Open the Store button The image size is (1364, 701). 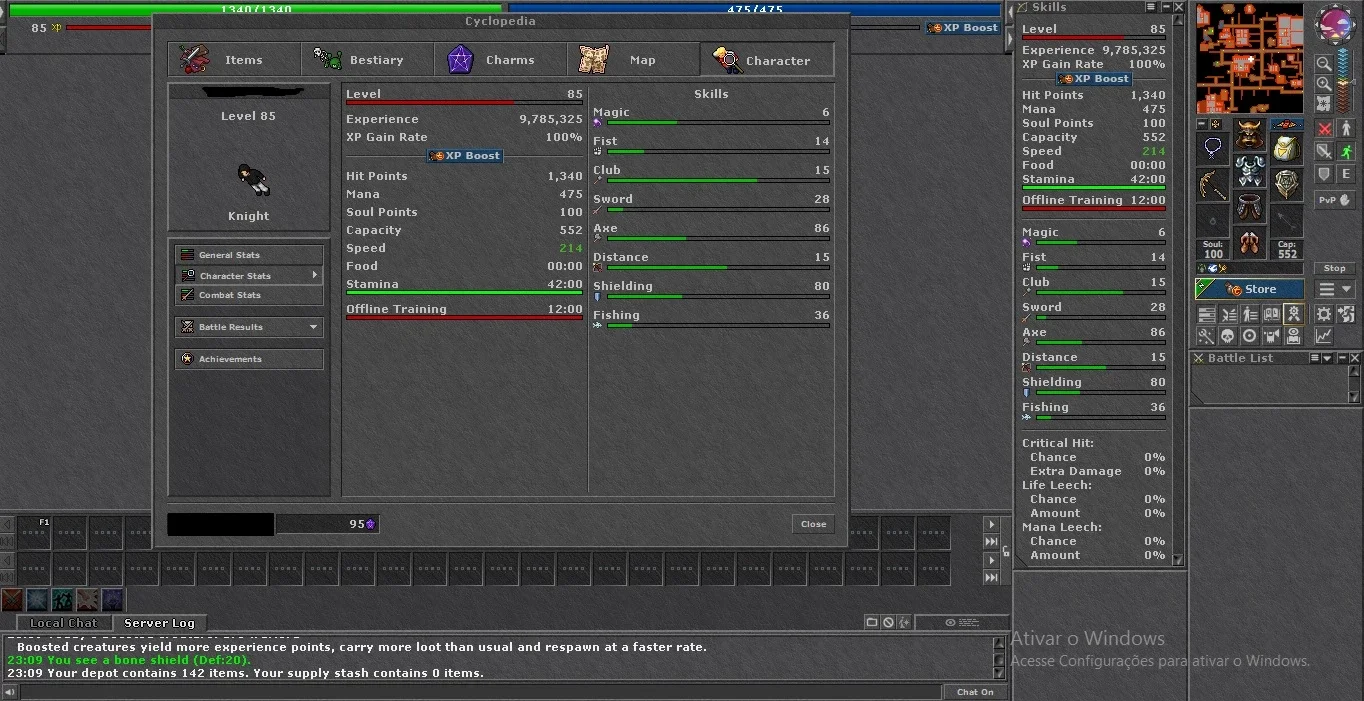point(1250,289)
